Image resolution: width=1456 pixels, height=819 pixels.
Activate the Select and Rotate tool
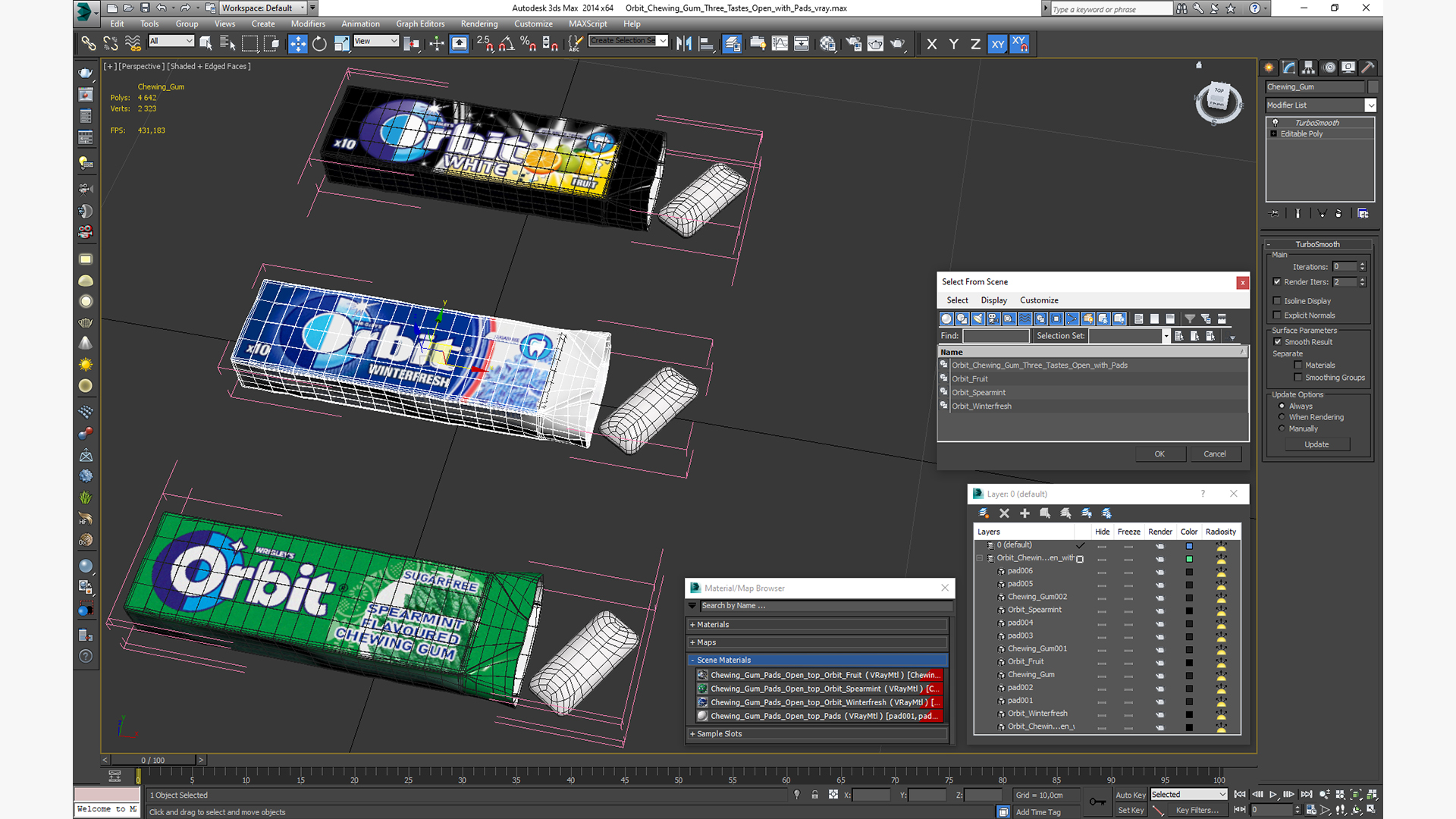(319, 44)
